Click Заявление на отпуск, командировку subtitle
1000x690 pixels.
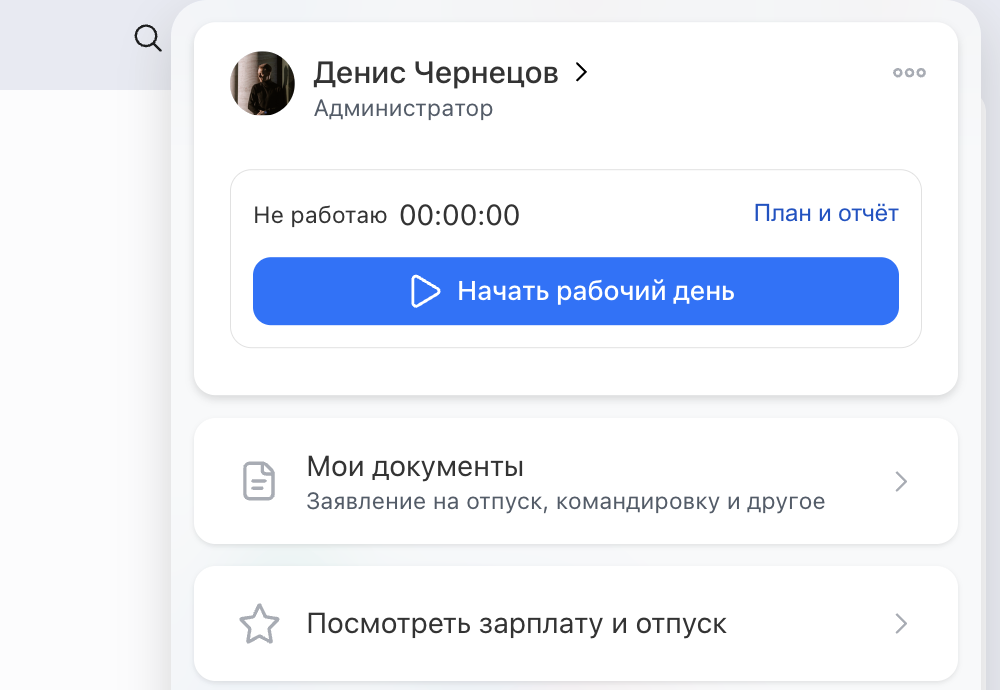(x=565, y=501)
